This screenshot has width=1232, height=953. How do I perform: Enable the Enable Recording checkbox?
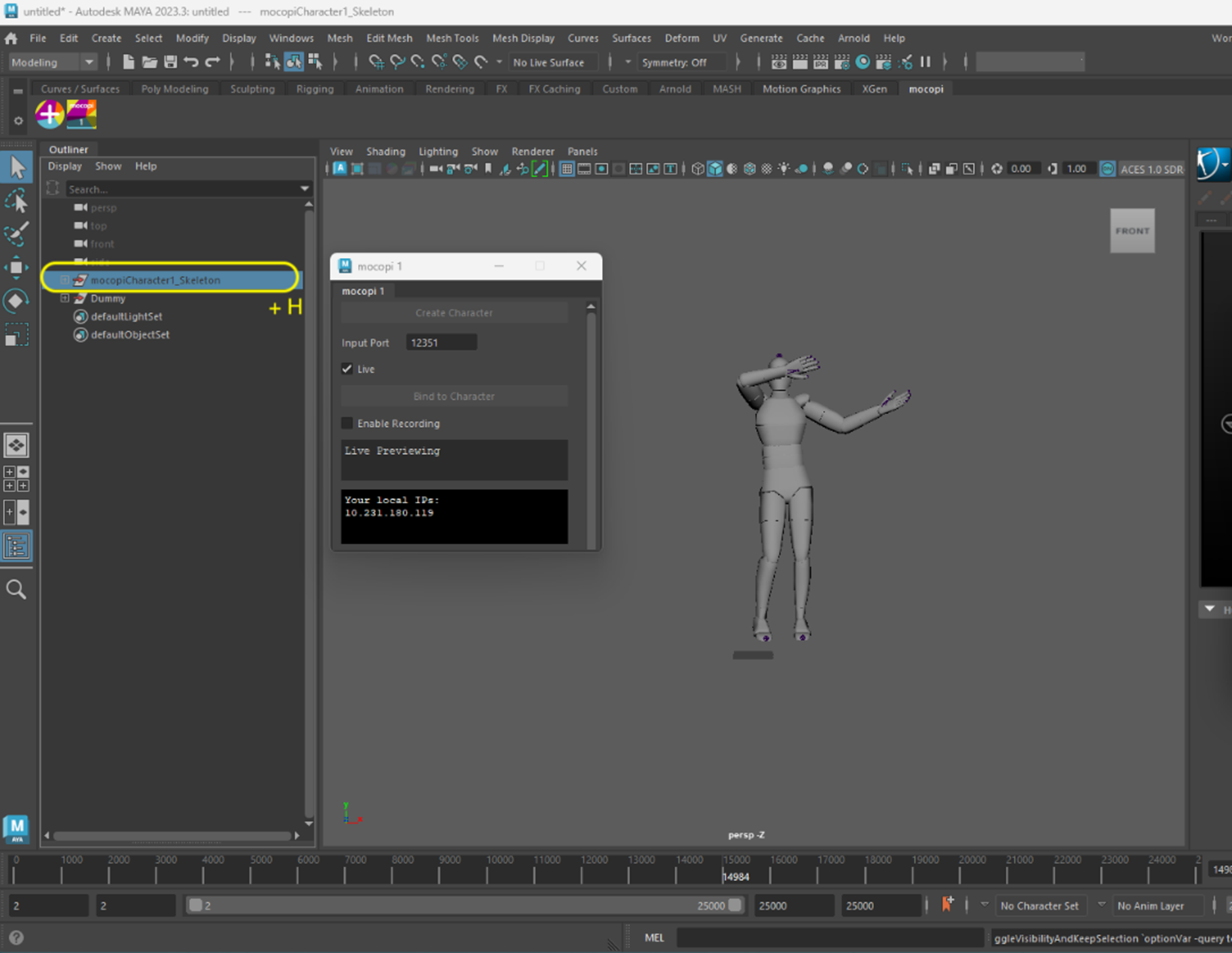pos(347,423)
